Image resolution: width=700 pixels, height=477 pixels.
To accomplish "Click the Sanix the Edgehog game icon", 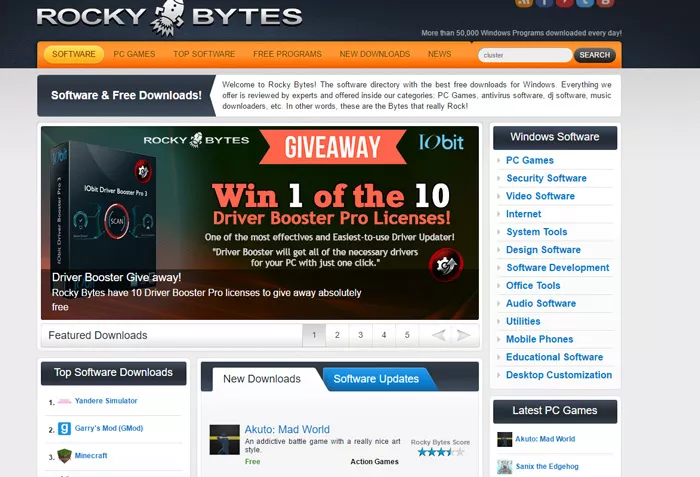I will (x=504, y=467).
